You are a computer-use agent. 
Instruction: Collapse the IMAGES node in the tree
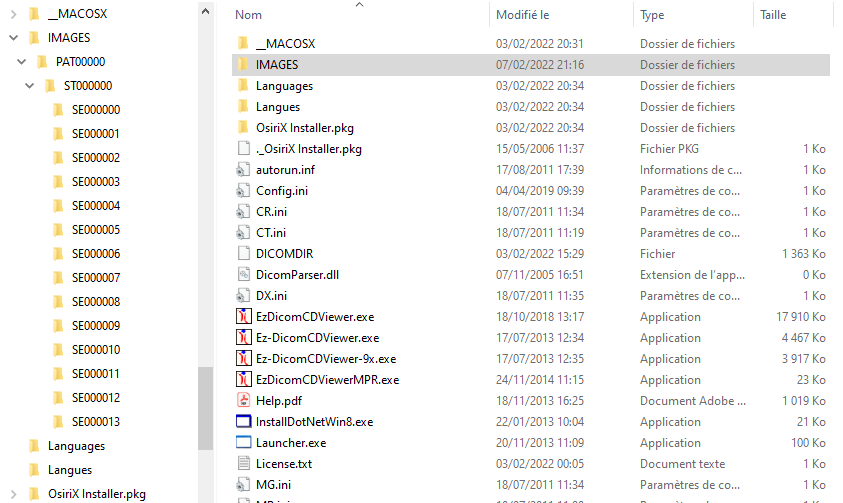coord(14,38)
